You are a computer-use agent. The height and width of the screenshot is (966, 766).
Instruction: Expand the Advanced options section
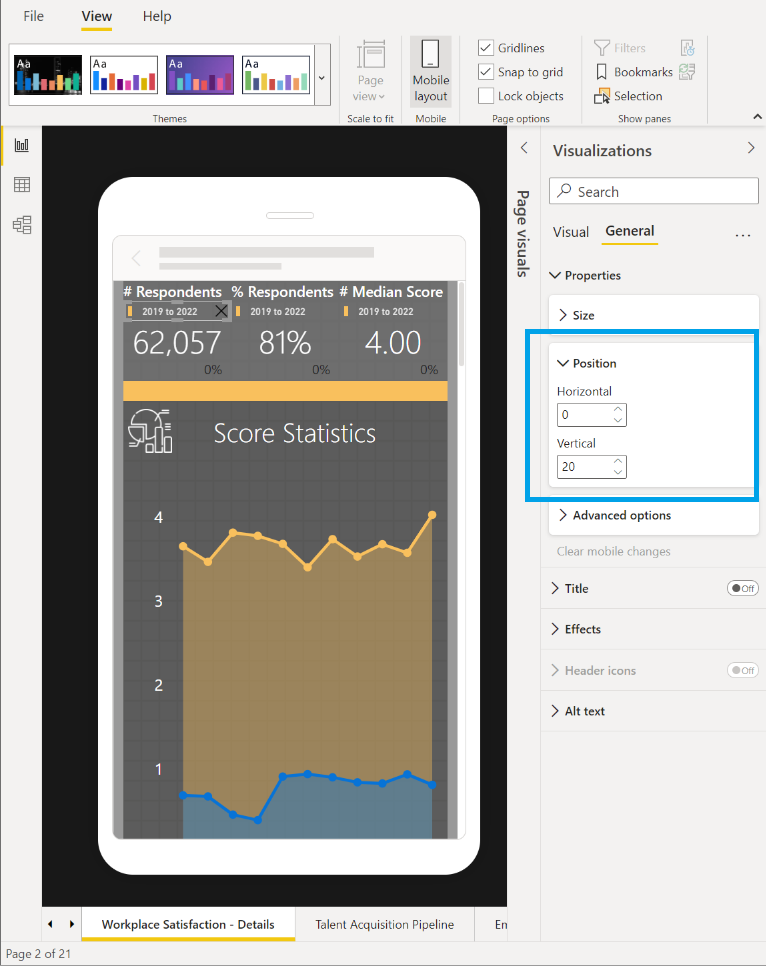click(x=621, y=516)
